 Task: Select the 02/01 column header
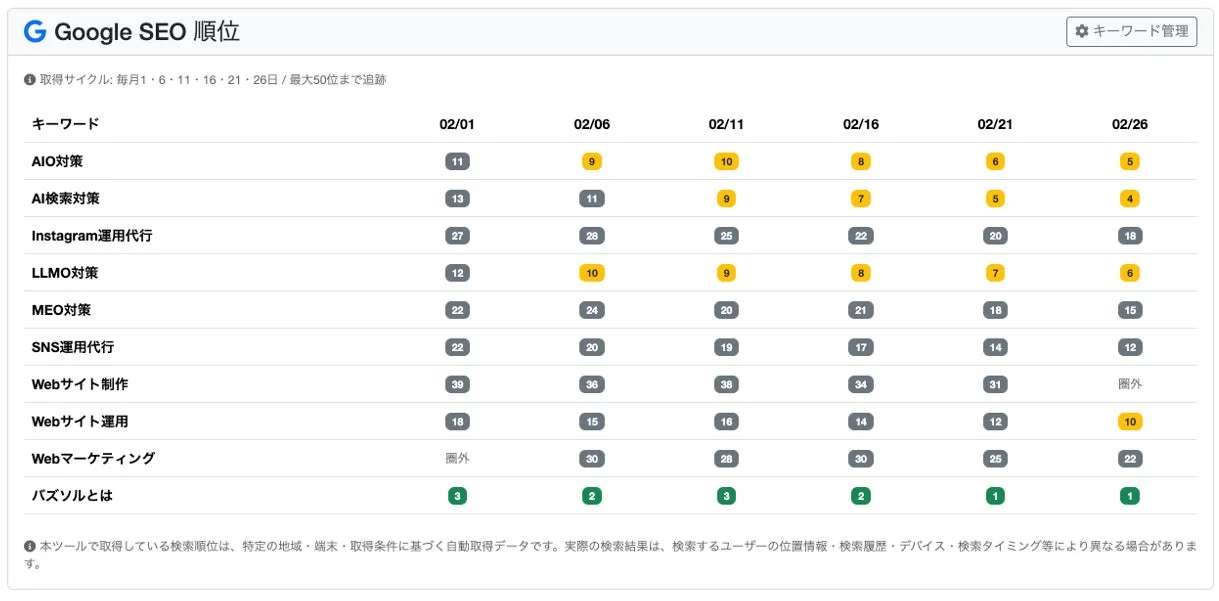[456, 124]
